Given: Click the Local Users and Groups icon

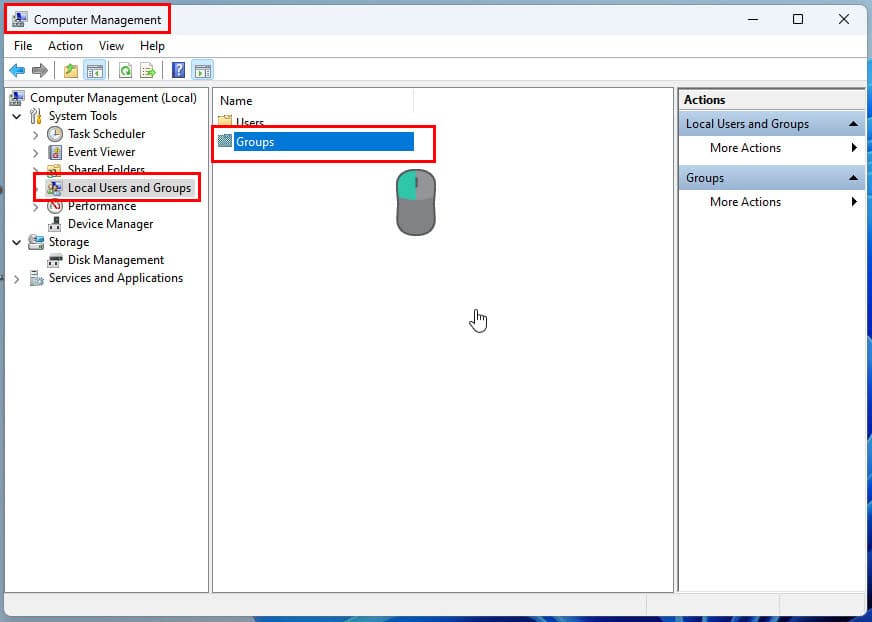Looking at the screenshot, I should point(54,188).
